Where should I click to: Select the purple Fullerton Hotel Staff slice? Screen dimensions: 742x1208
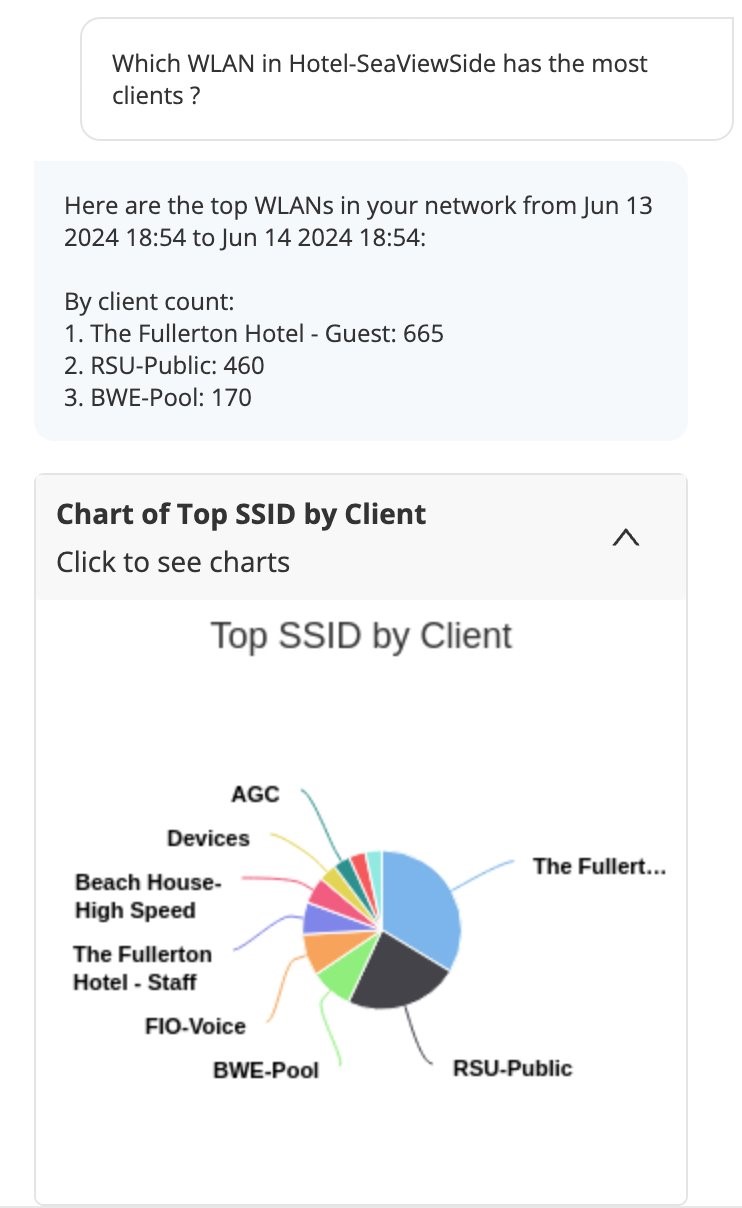click(x=320, y=919)
